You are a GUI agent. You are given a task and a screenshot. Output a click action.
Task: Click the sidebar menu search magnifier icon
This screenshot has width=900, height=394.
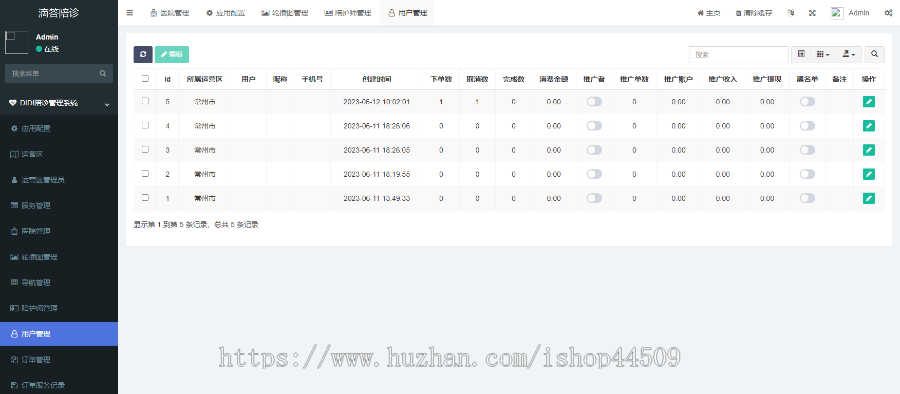click(103, 74)
